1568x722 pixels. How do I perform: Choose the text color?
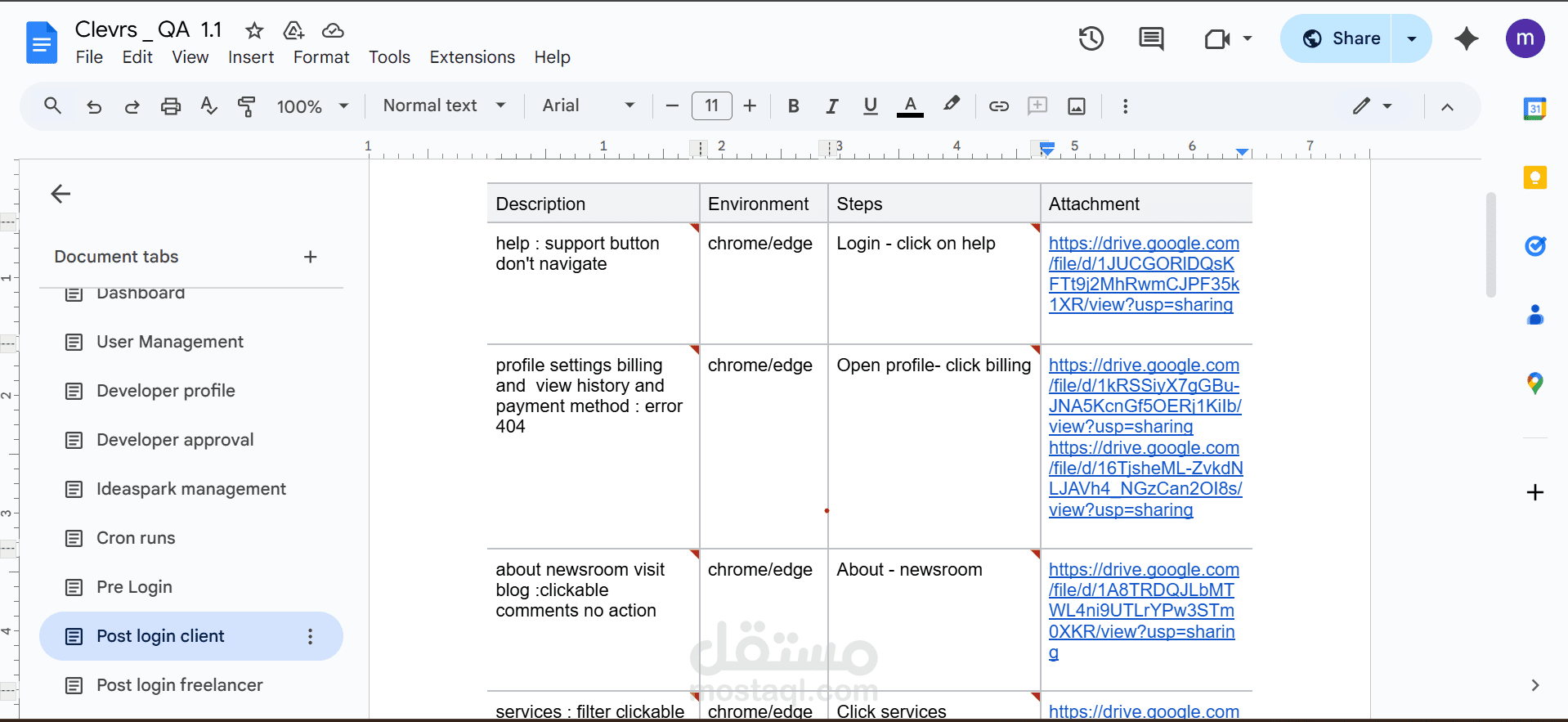pos(910,105)
